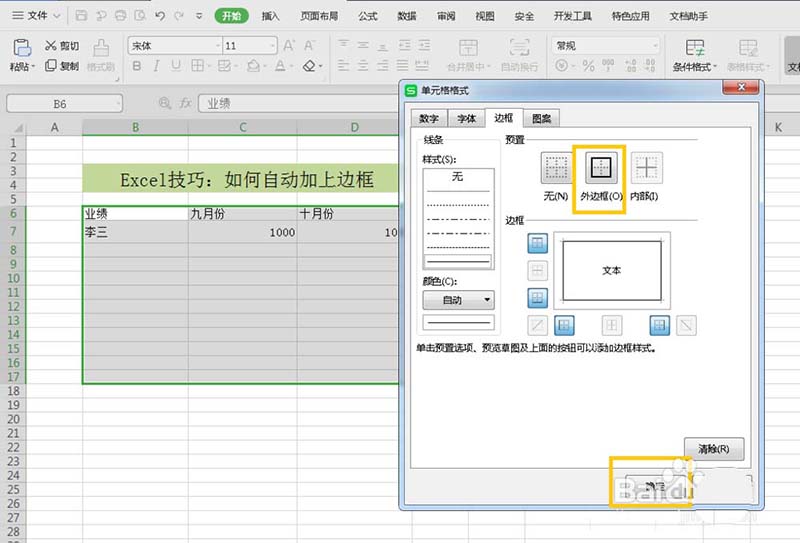Click the Conditional Formatting (条件格式) icon
Viewport: 800px width, 543px height.
(694, 47)
